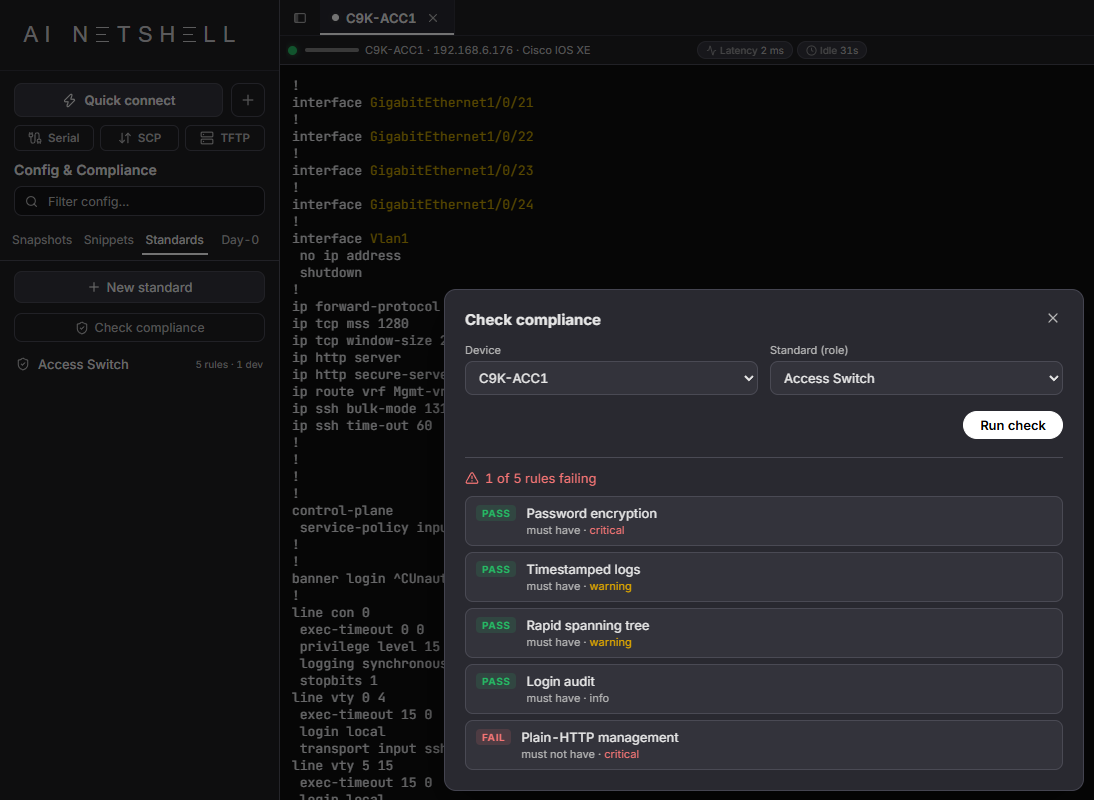Click the magnifier icon in Filter config
Viewport: 1094px width, 800px height.
31,202
